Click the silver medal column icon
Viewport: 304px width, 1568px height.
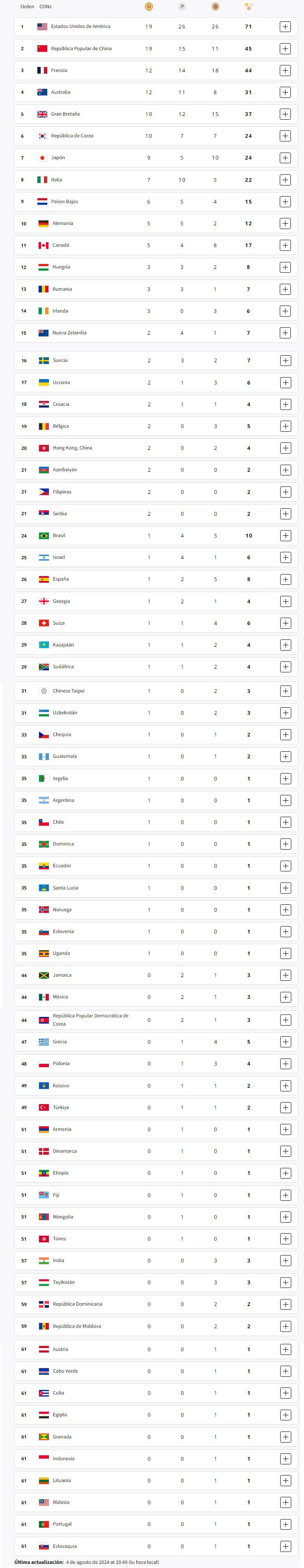click(182, 7)
